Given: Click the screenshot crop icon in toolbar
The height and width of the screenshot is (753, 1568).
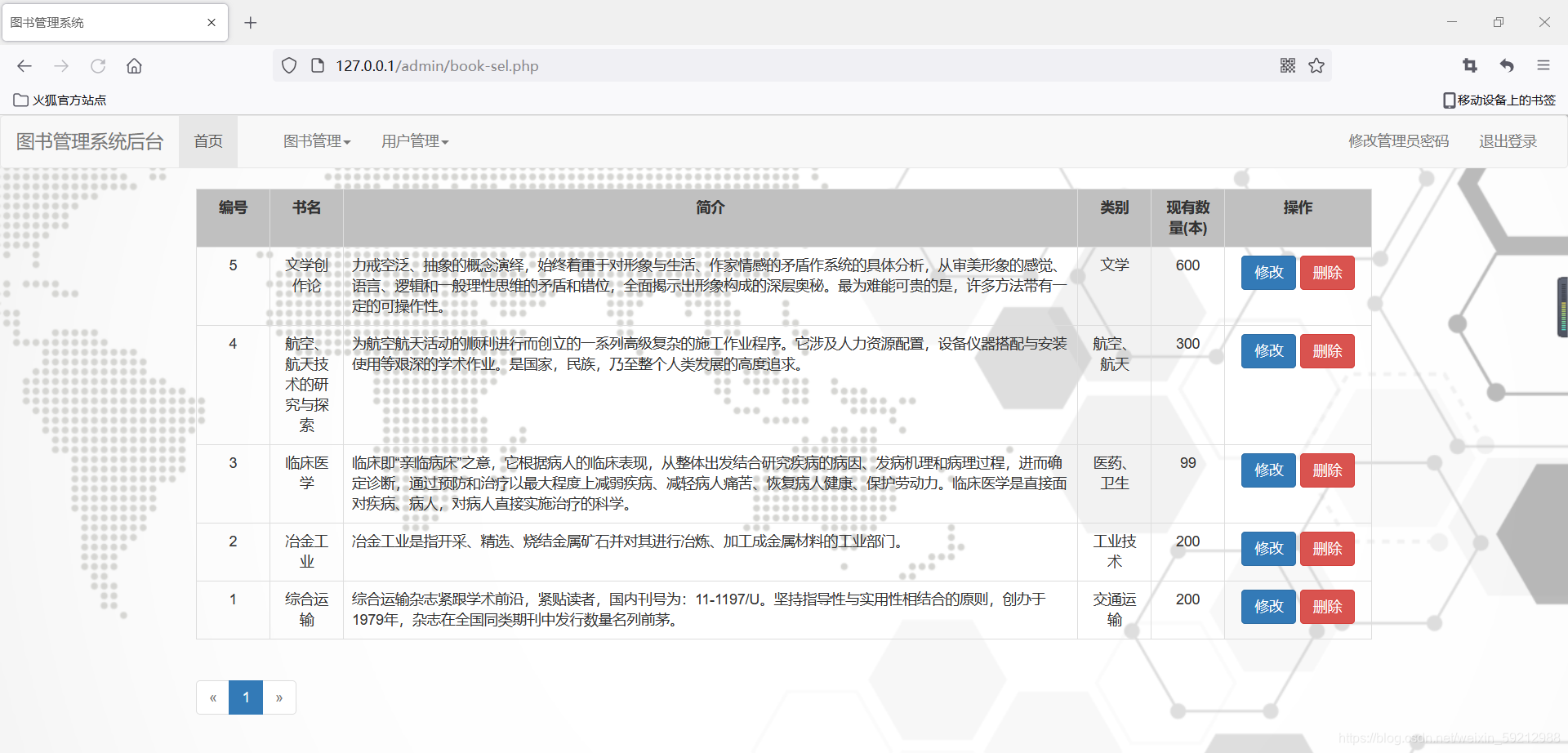Looking at the screenshot, I should tap(1470, 65).
